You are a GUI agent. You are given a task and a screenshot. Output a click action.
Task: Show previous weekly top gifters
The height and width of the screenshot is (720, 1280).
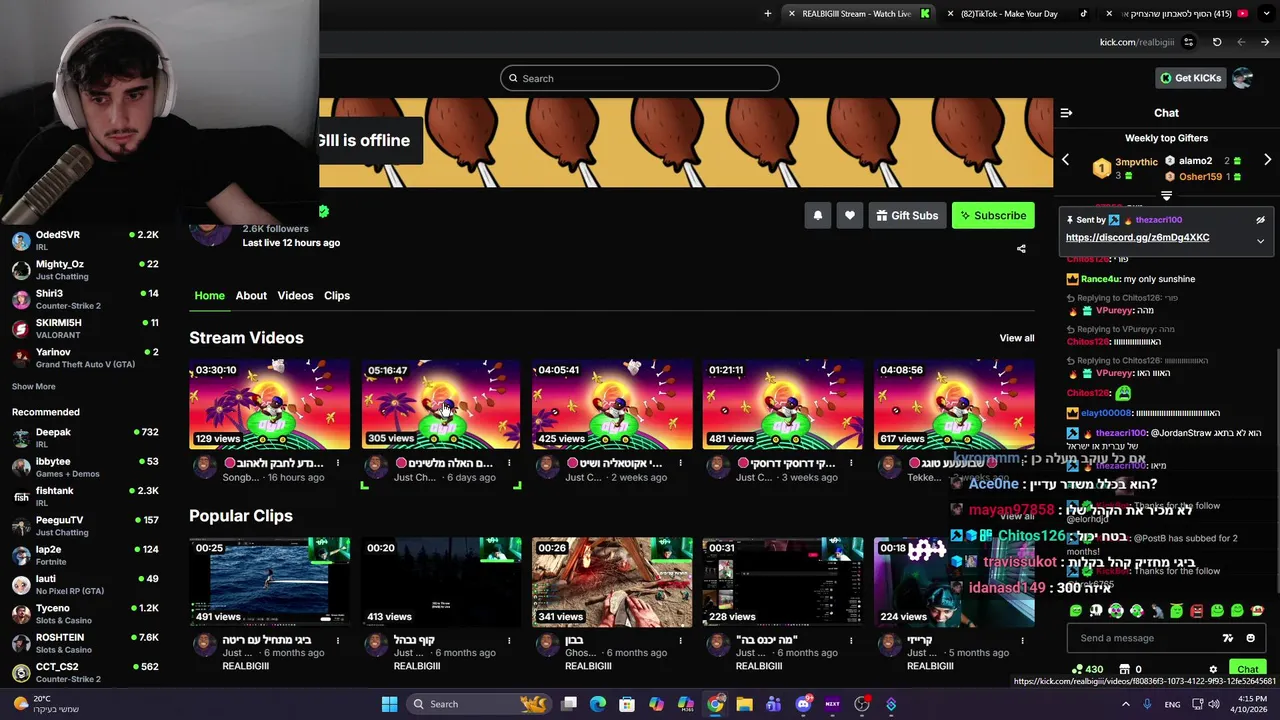1065,160
